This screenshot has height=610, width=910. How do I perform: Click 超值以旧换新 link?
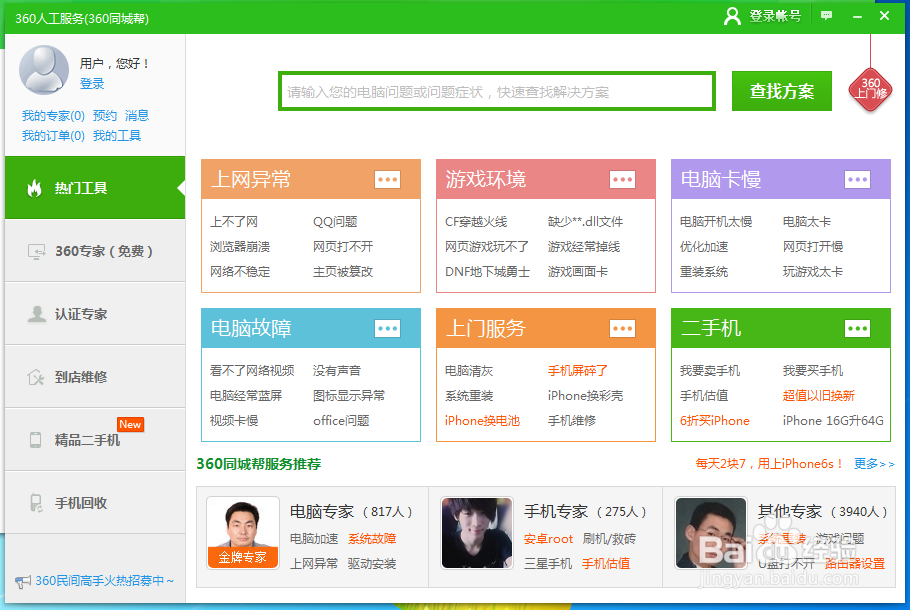[x=818, y=395]
